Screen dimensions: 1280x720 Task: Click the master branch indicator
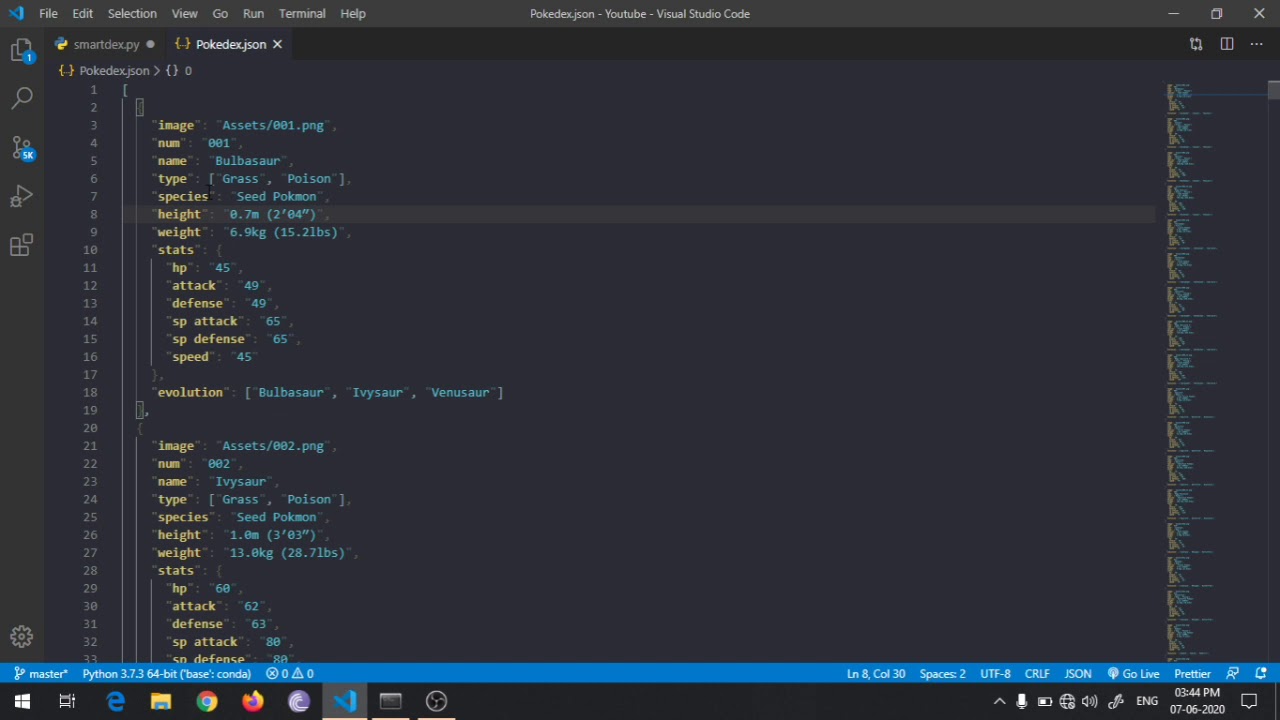41,674
